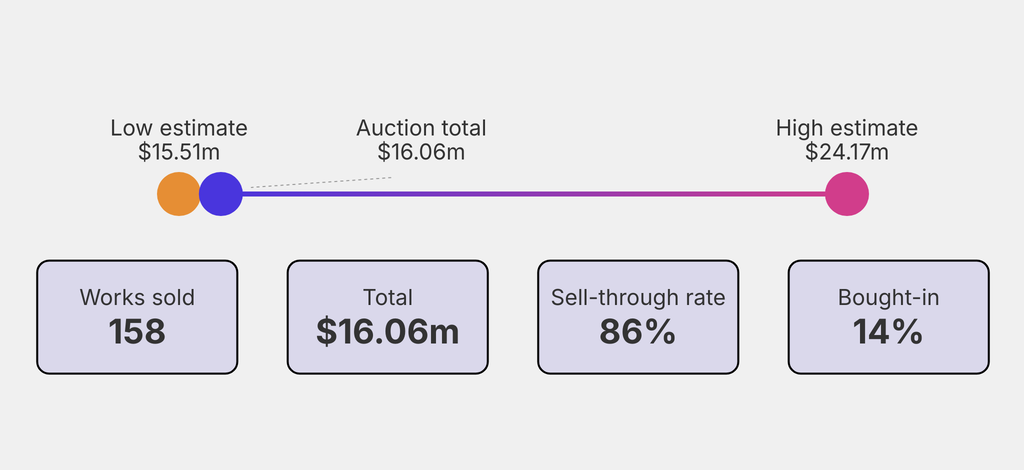Click the pink High estimate dot
The width and height of the screenshot is (1024, 470).
(x=847, y=194)
